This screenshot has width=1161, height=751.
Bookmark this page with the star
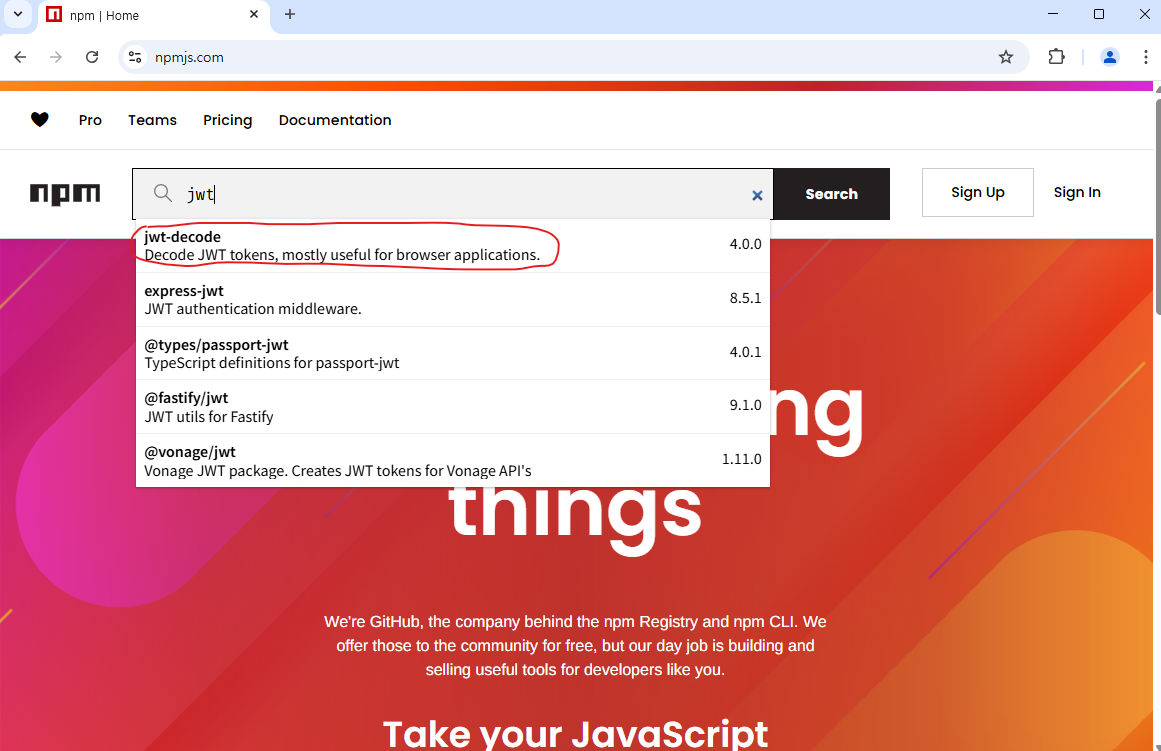pyautogui.click(x=1006, y=57)
